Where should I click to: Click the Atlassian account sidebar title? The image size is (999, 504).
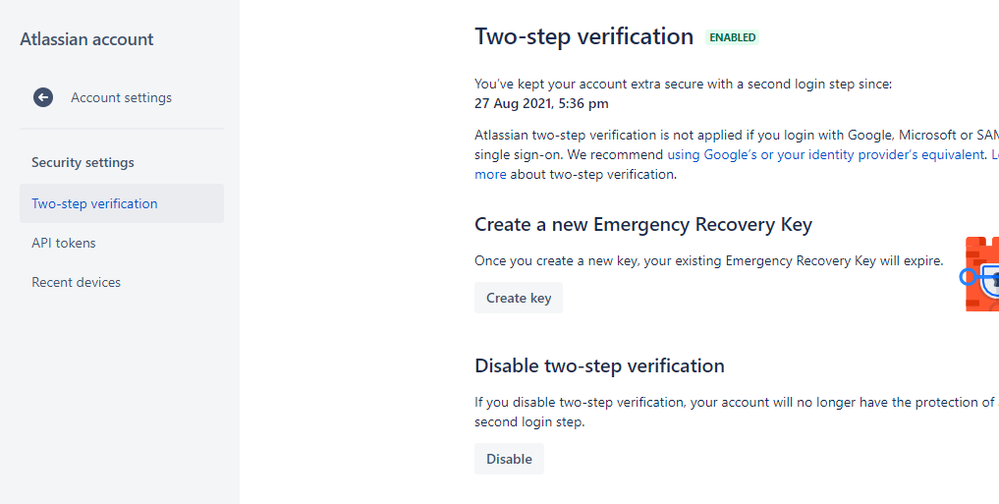[x=87, y=39]
